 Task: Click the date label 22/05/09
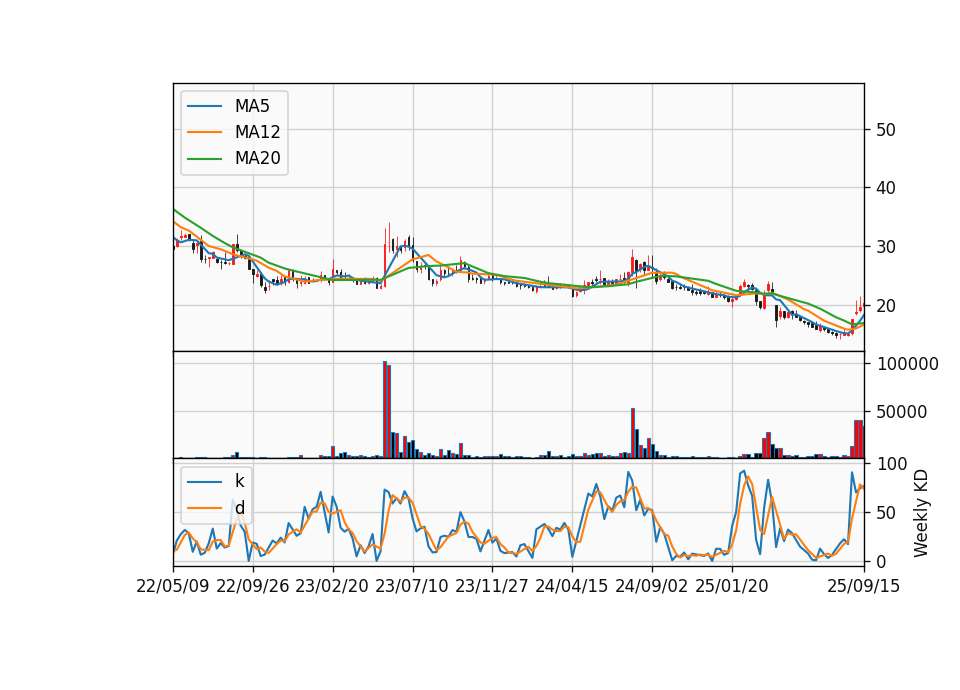point(173,586)
